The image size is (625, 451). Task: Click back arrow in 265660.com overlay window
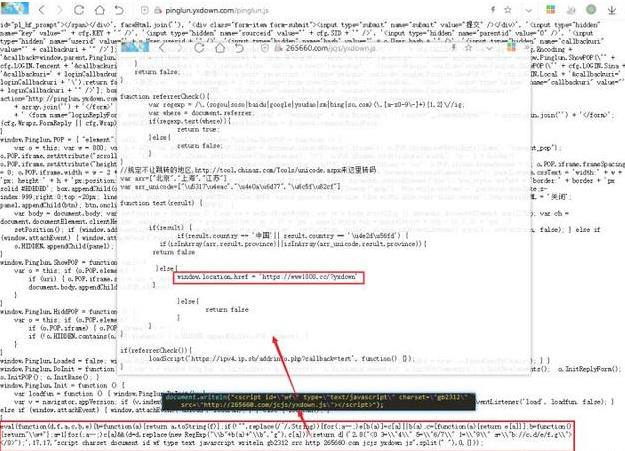(162, 48)
